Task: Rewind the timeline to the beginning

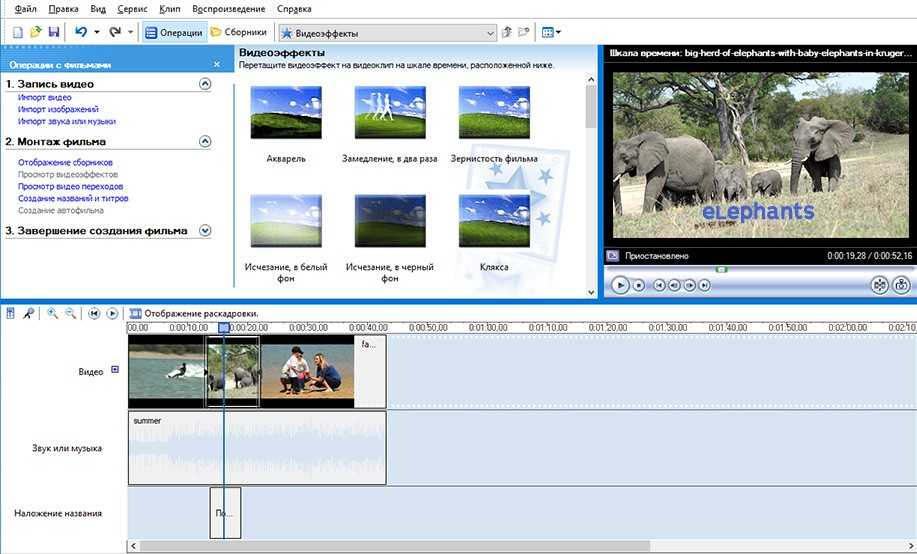Action: tap(94, 314)
